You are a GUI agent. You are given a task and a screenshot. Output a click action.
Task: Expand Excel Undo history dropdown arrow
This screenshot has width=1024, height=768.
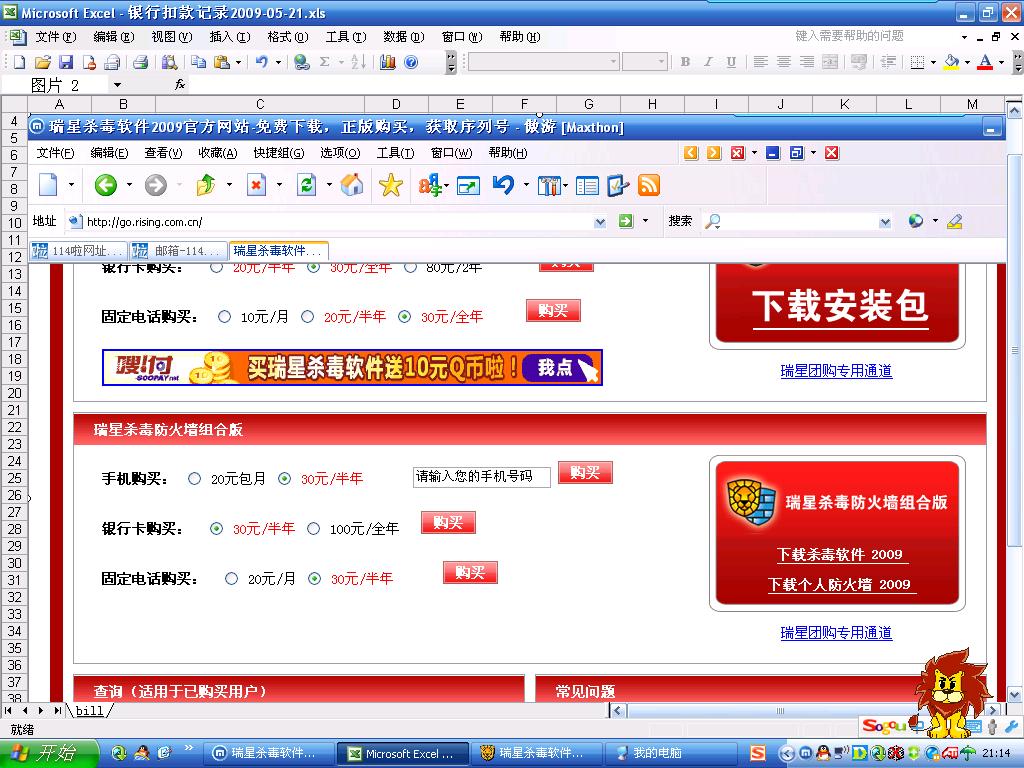(278, 62)
